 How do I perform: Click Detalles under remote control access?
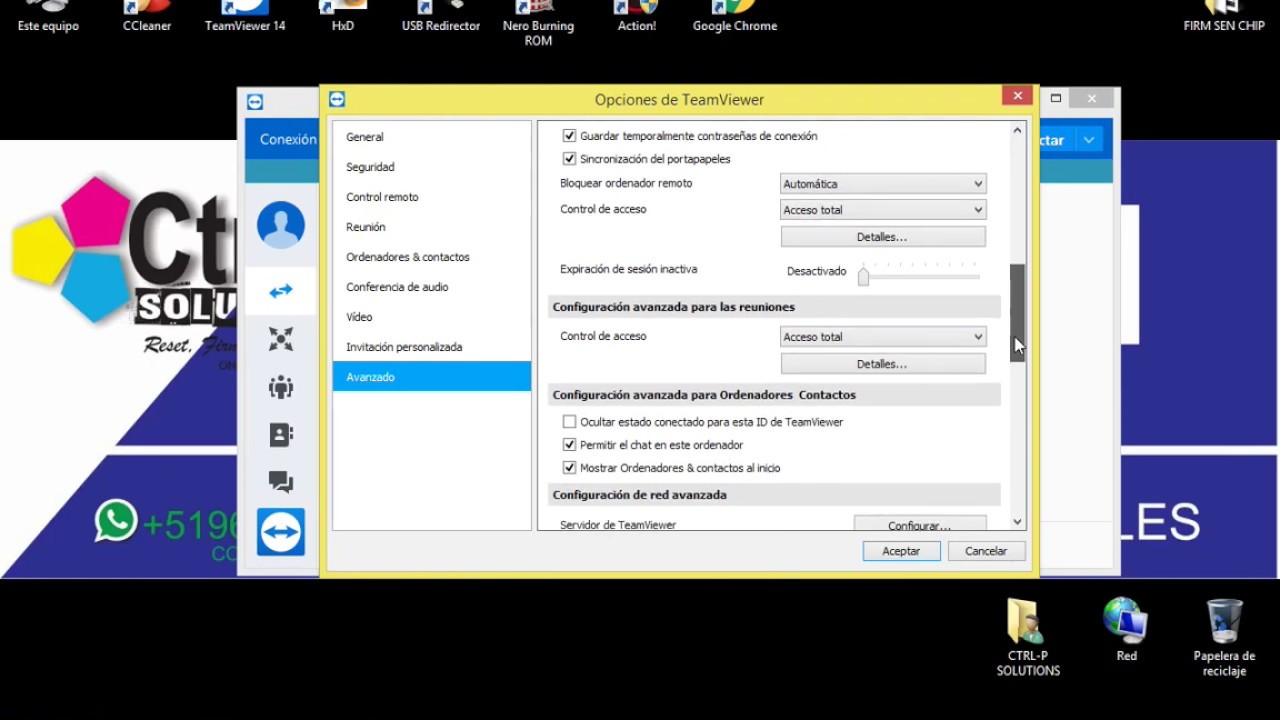[x=883, y=237]
